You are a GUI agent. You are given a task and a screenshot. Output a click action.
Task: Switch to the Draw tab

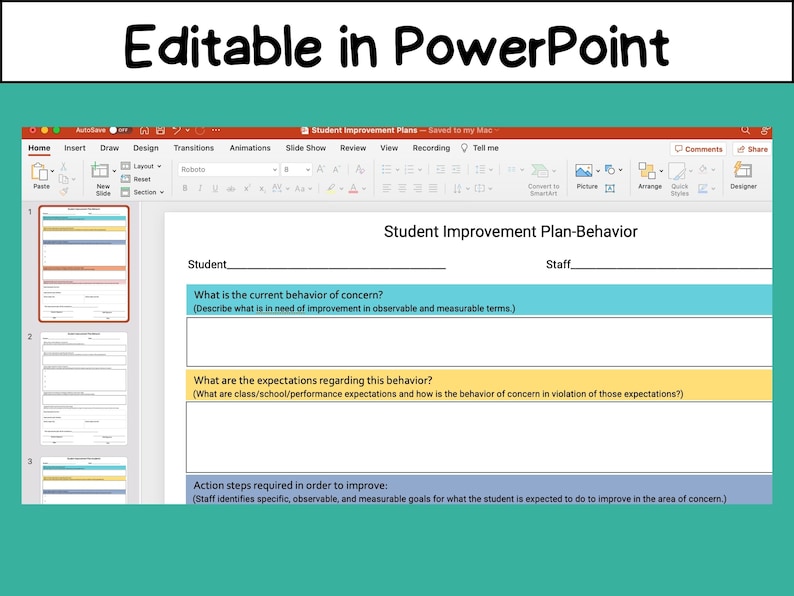109,148
